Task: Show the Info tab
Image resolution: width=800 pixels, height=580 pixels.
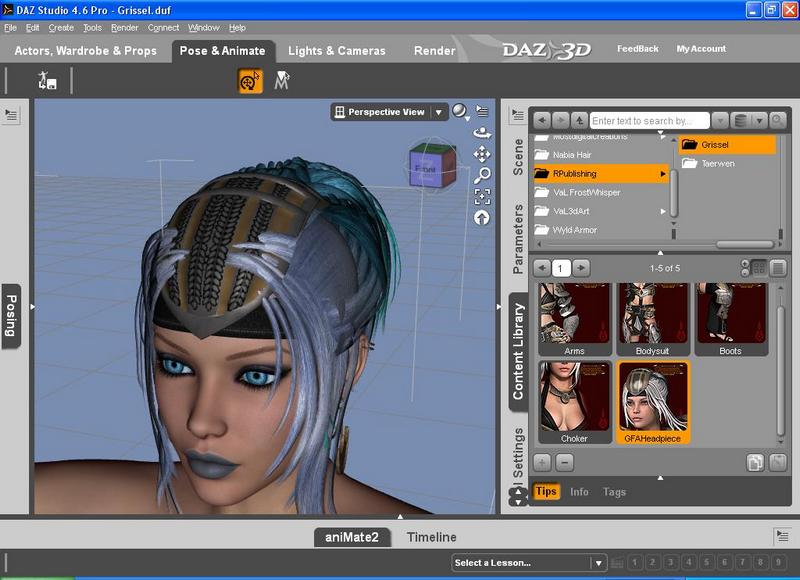Action: 579,492
